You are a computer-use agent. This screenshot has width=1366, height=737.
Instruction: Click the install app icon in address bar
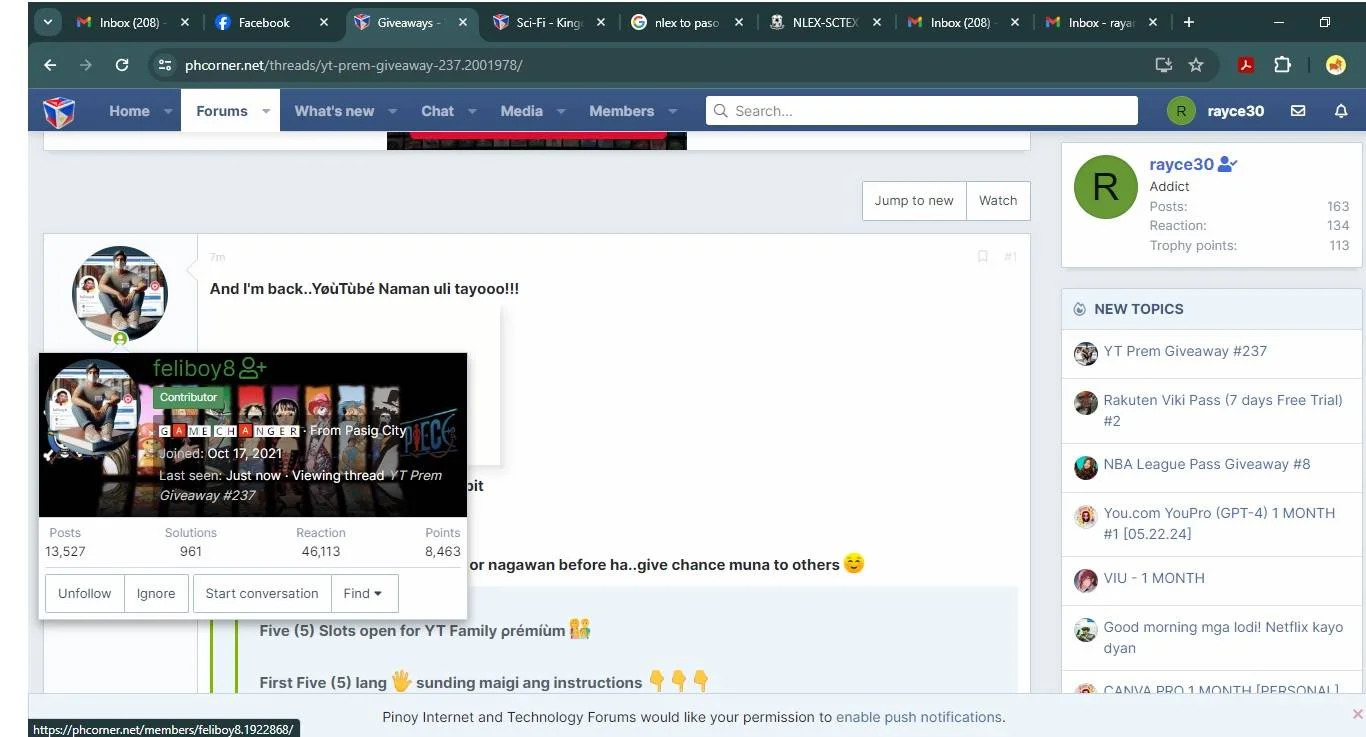coord(1163,65)
